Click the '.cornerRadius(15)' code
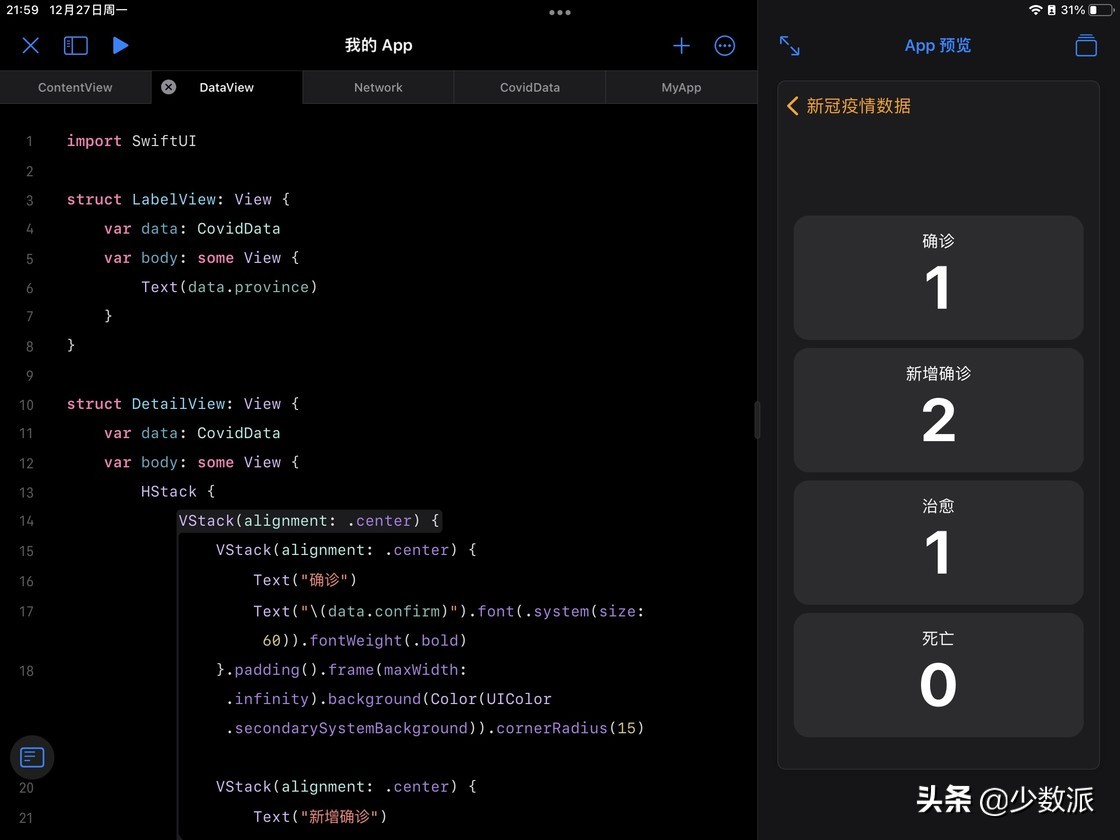The width and height of the screenshot is (1120, 840). (x=566, y=728)
